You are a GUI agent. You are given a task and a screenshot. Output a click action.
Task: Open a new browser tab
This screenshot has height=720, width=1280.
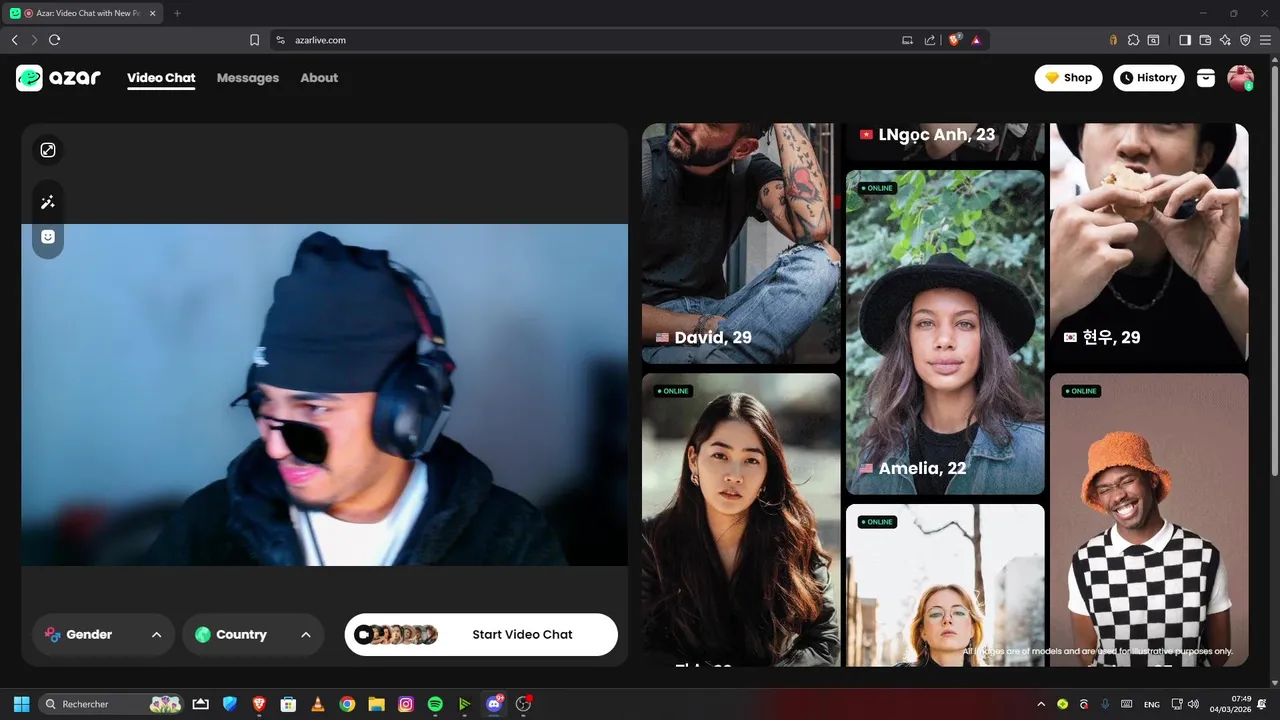[177, 13]
